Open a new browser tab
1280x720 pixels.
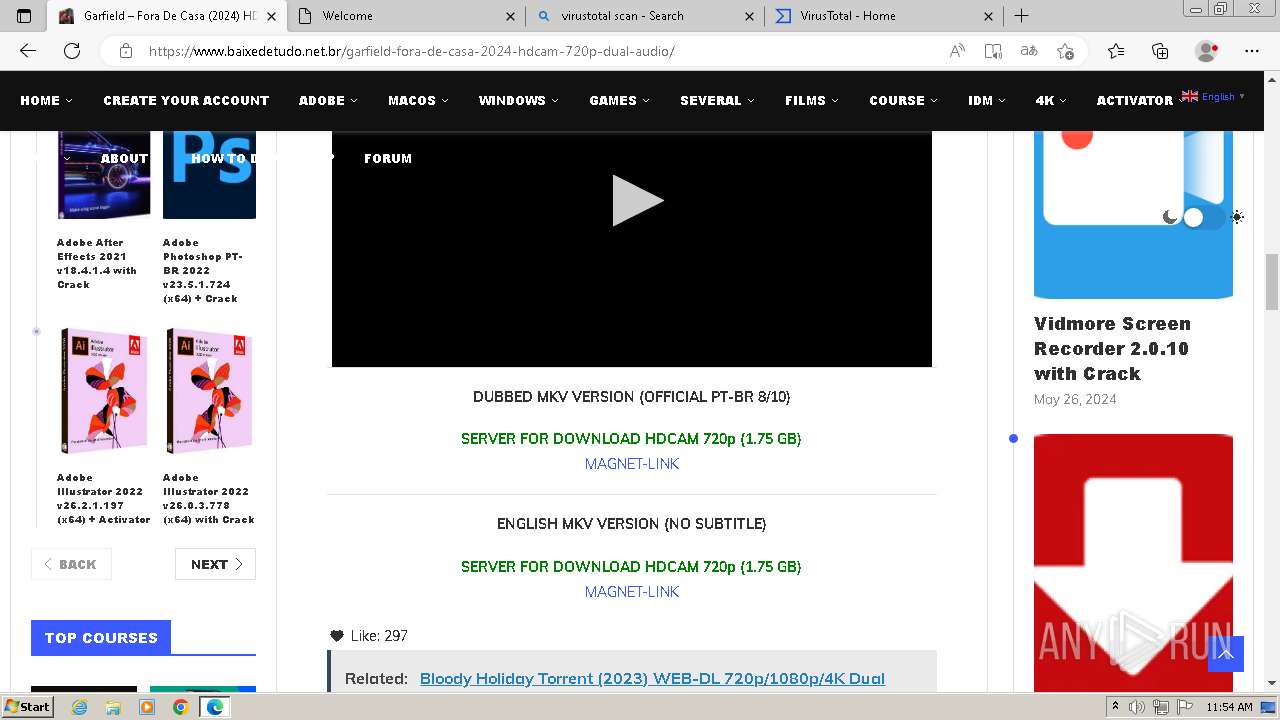(1021, 16)
